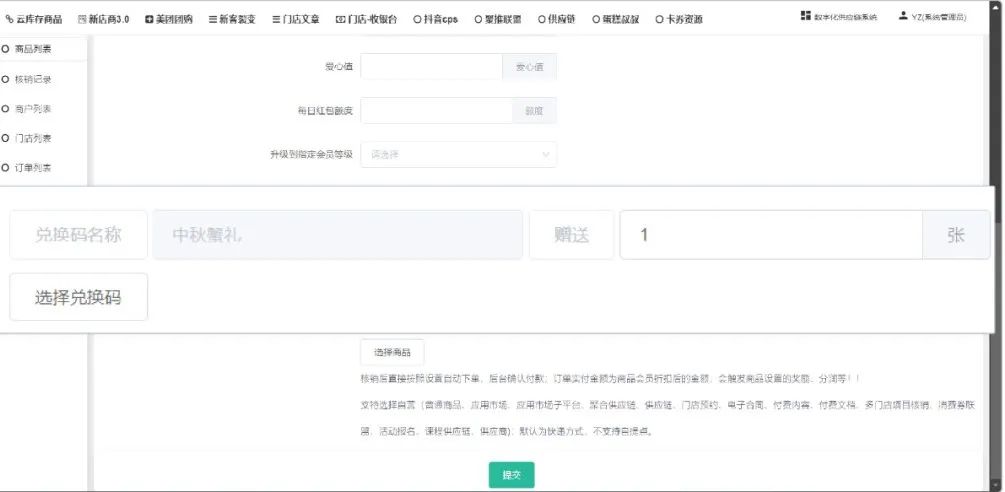Select 商品列表 in the sidebar
Image resolution: width=1005 pixels, height=492 pixels.
pos(27,49)
